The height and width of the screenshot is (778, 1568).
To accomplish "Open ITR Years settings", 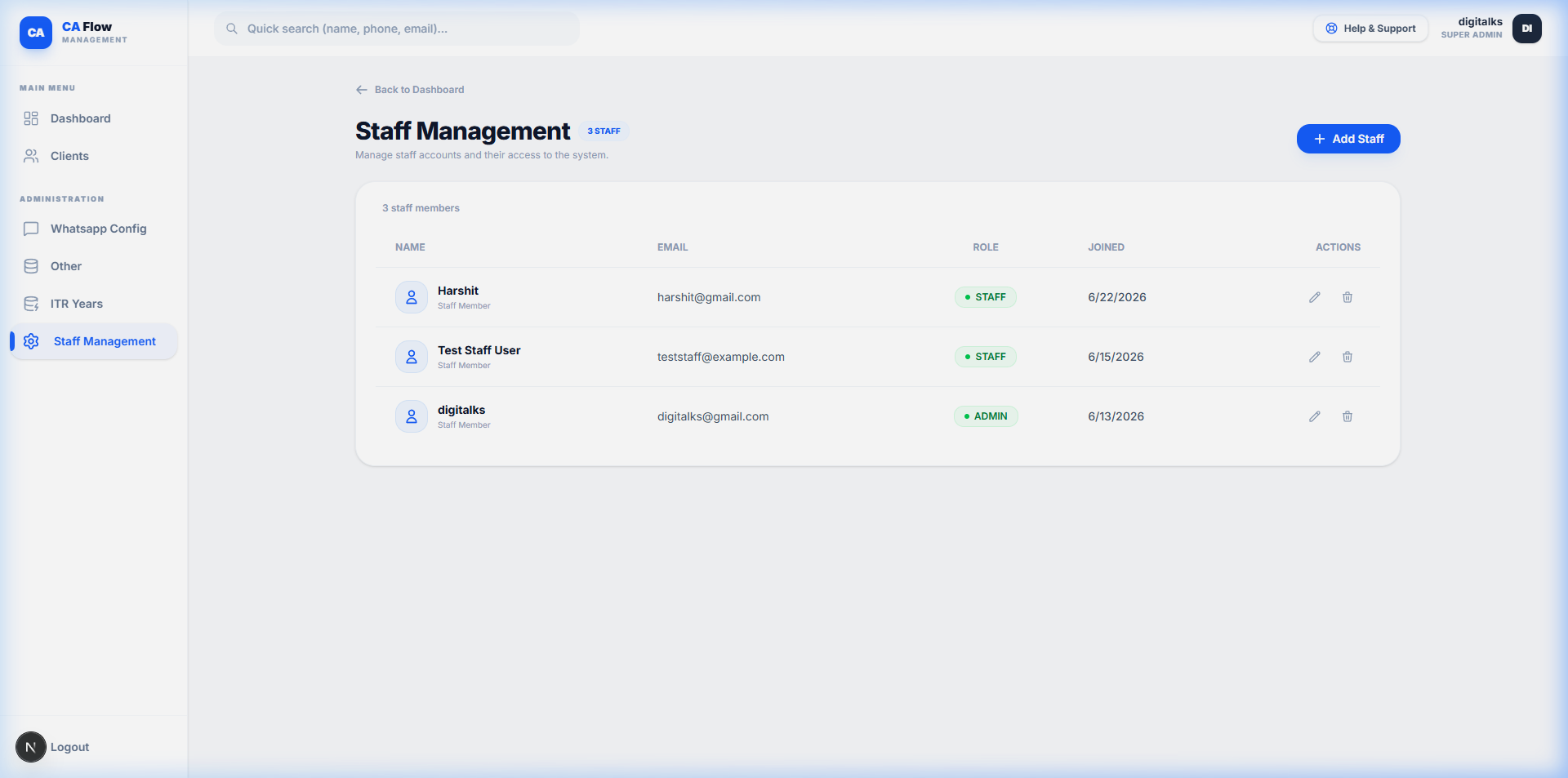I will tap(94, 304).
